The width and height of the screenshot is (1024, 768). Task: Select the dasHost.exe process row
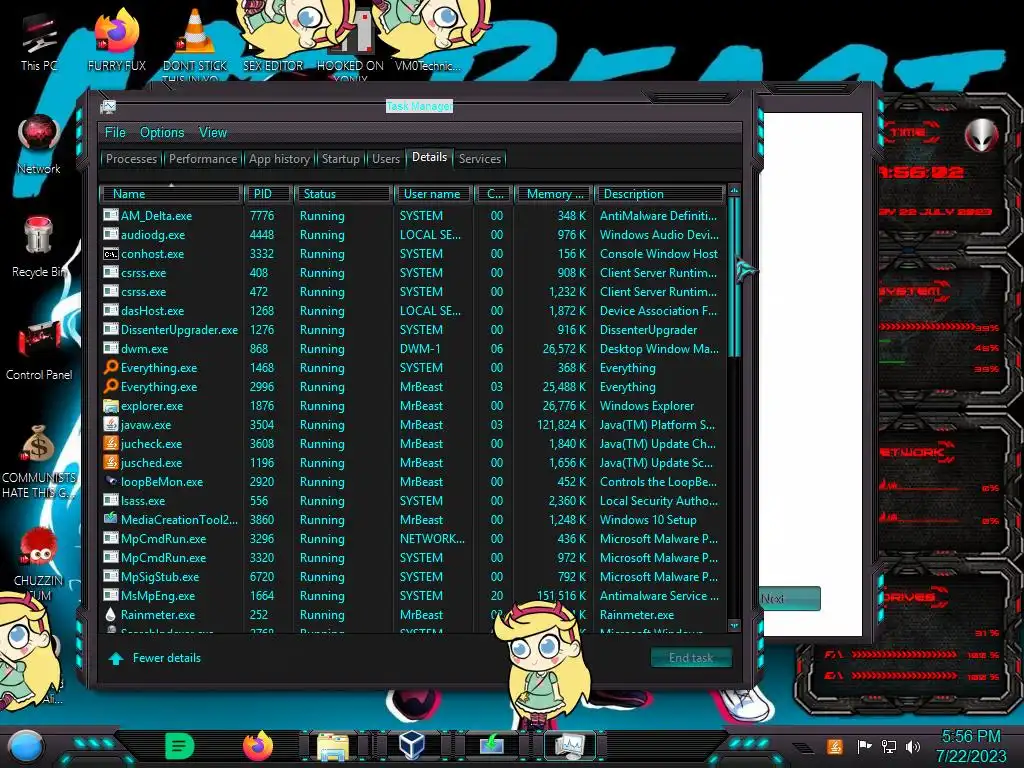pyautogui.click(x=413, y=311)
